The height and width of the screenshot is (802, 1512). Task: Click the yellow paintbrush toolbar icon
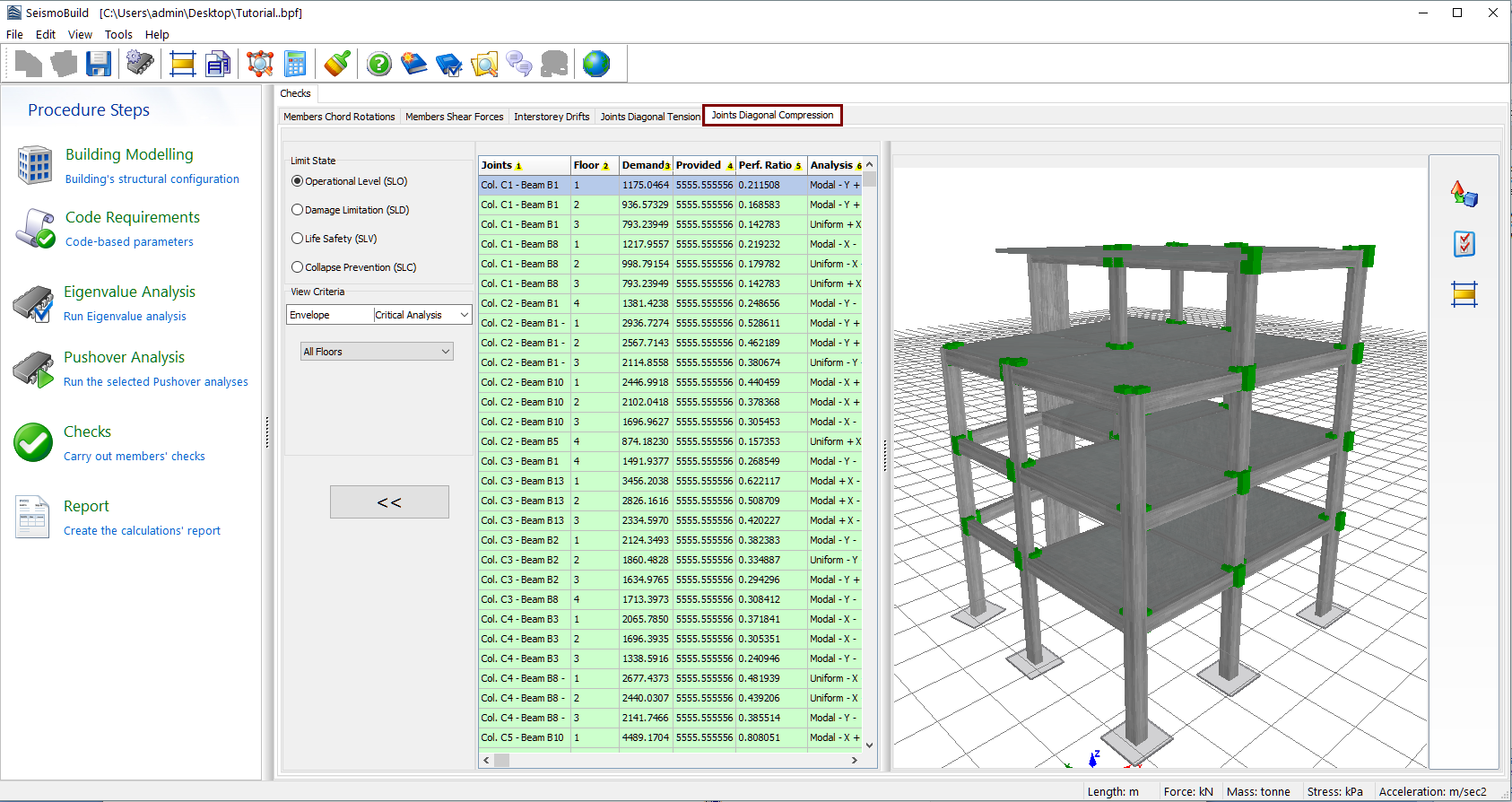pyautogui.click(x=337, y=64)
